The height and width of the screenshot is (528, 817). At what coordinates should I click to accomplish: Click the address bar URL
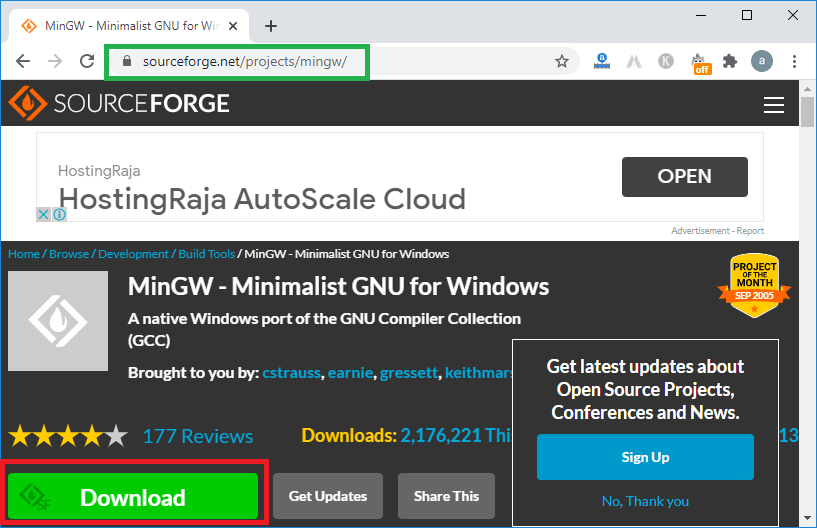[245, 62]
